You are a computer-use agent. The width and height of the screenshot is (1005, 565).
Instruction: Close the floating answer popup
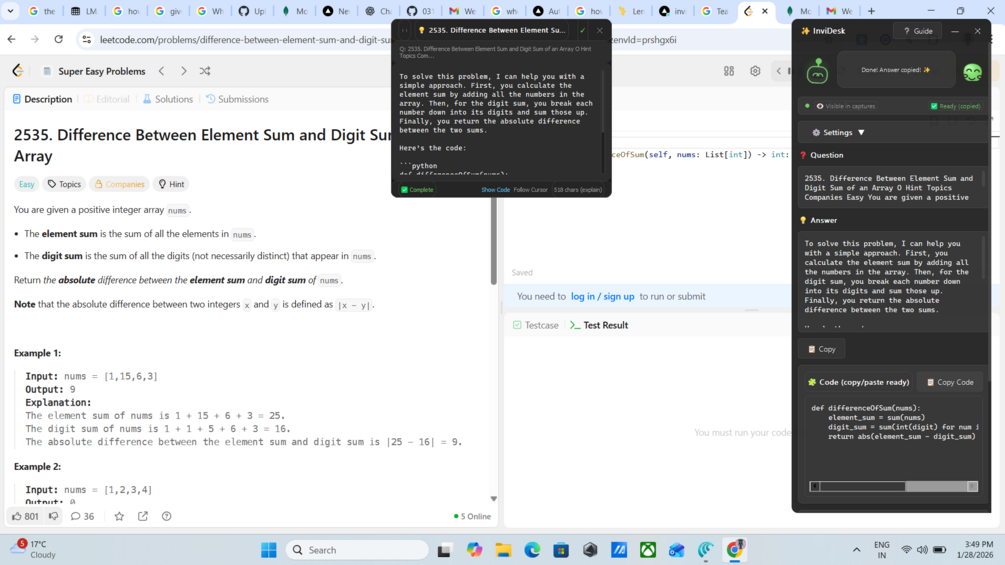[x=599, y=30]
